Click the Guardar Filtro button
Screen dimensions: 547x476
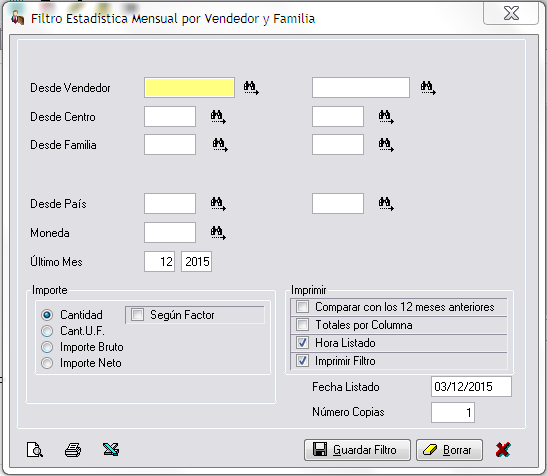357,450
